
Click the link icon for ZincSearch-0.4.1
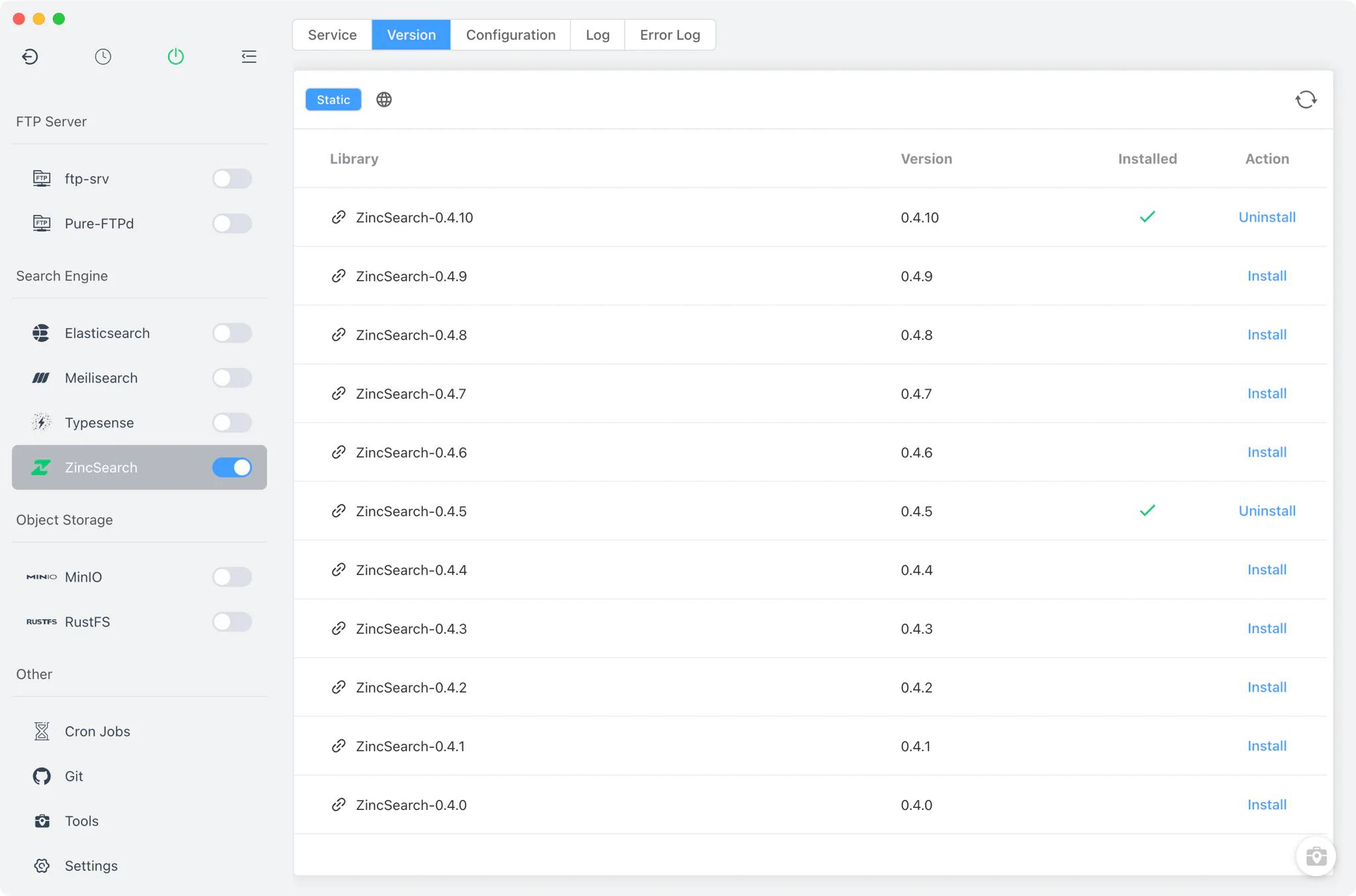tap(338, 746)
